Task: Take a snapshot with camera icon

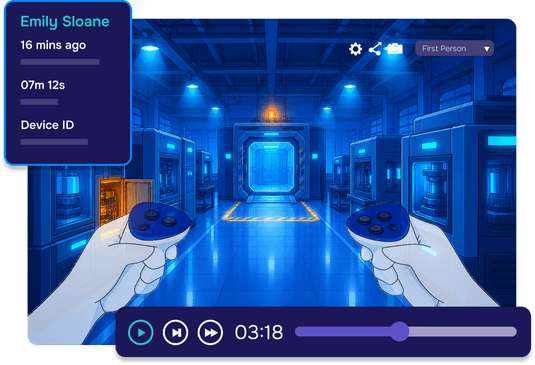Action: point(395,49)
